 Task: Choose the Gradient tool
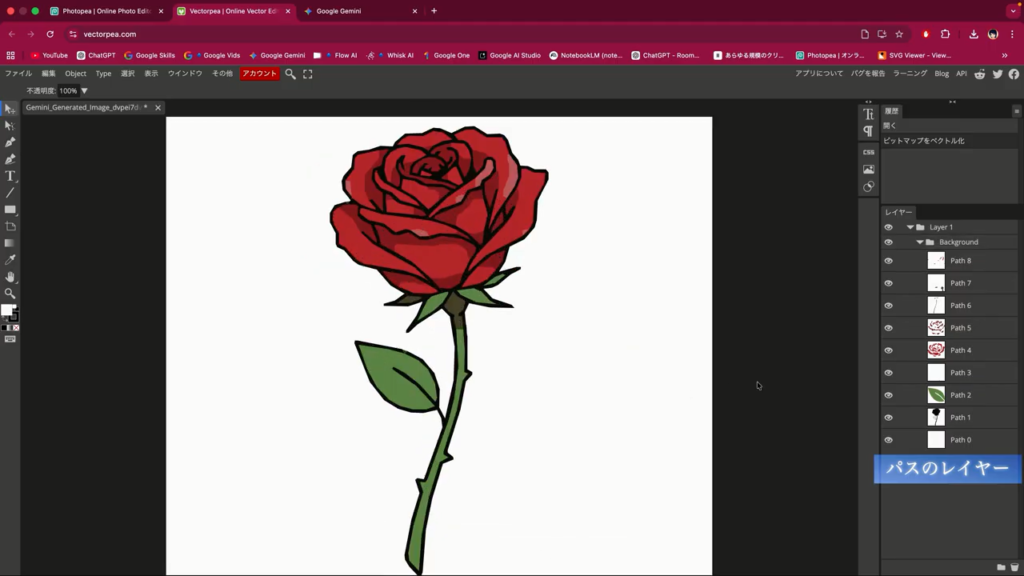coord(10,243)
